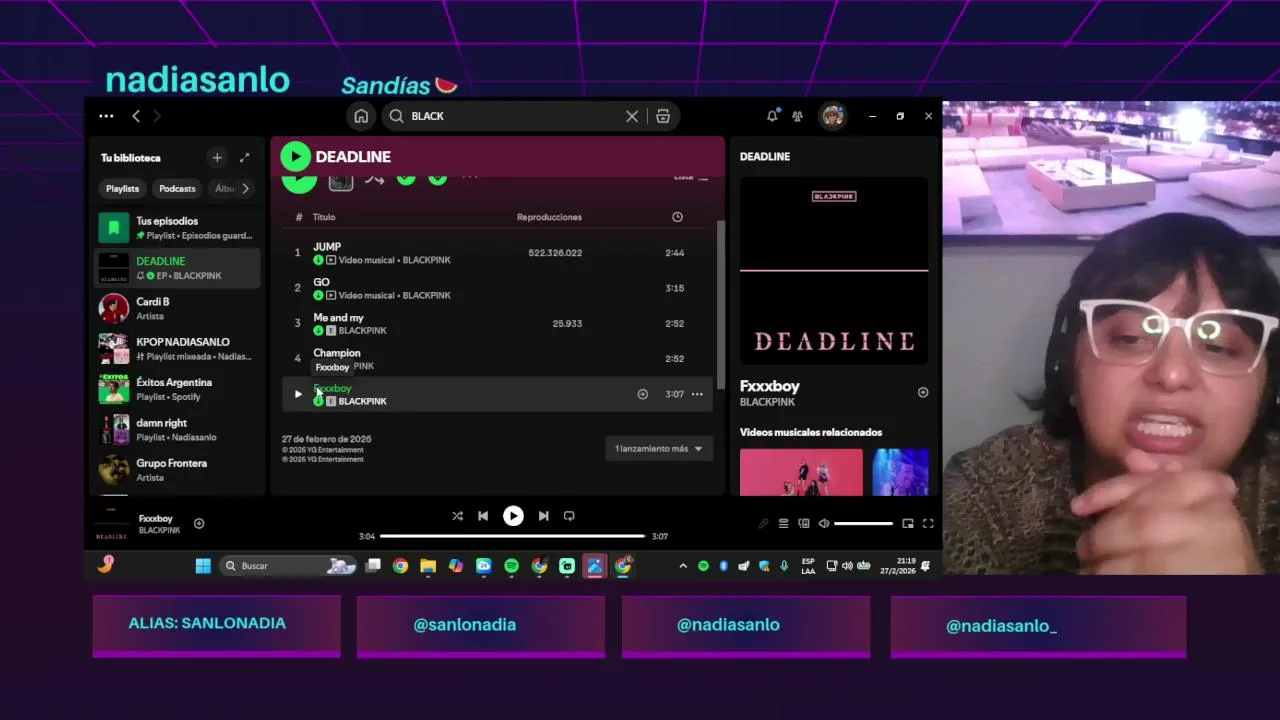Mute with the speaker volume icon
Screen dimensions: 1280x720
(x=824, y=524)
